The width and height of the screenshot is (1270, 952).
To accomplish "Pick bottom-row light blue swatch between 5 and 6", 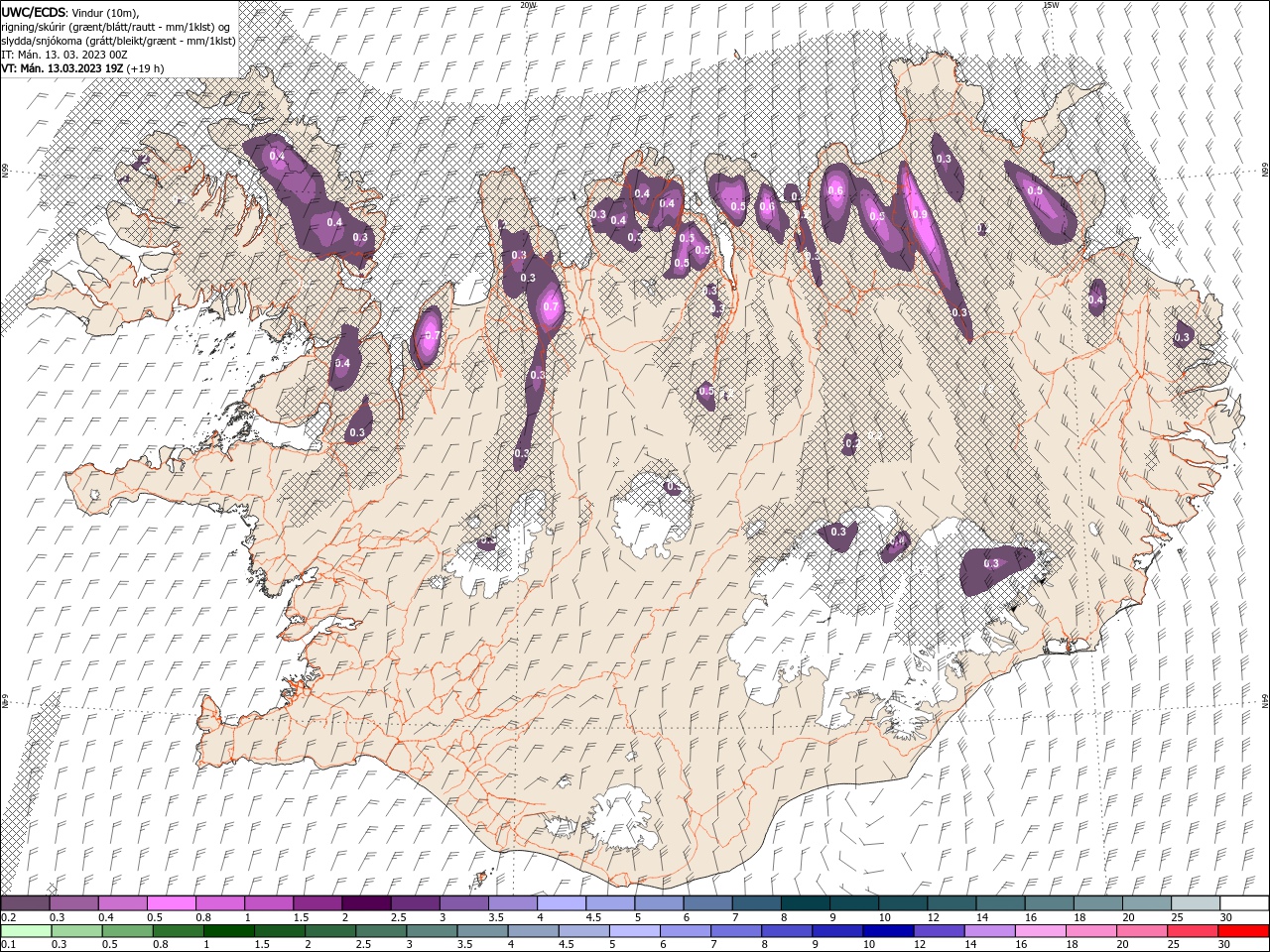I will (635, 931).
